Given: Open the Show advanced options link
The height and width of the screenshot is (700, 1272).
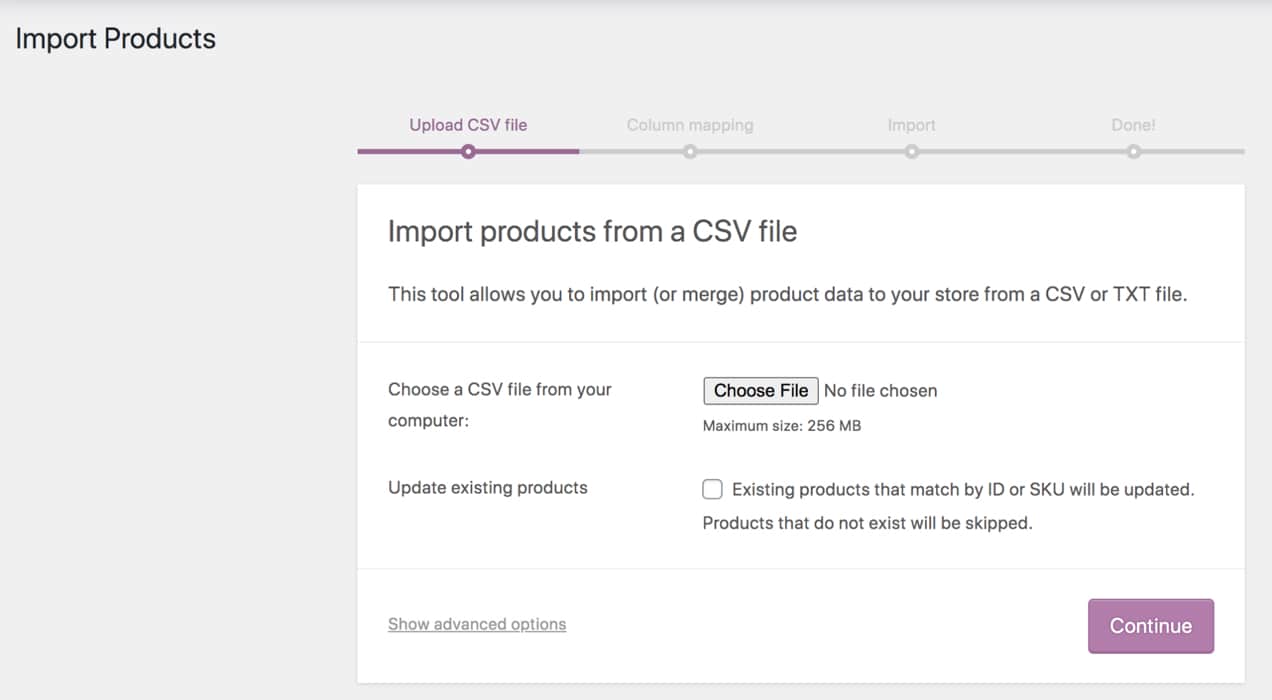Looking at the screenshot, I should pyautogui.click(x=477, y=624).
